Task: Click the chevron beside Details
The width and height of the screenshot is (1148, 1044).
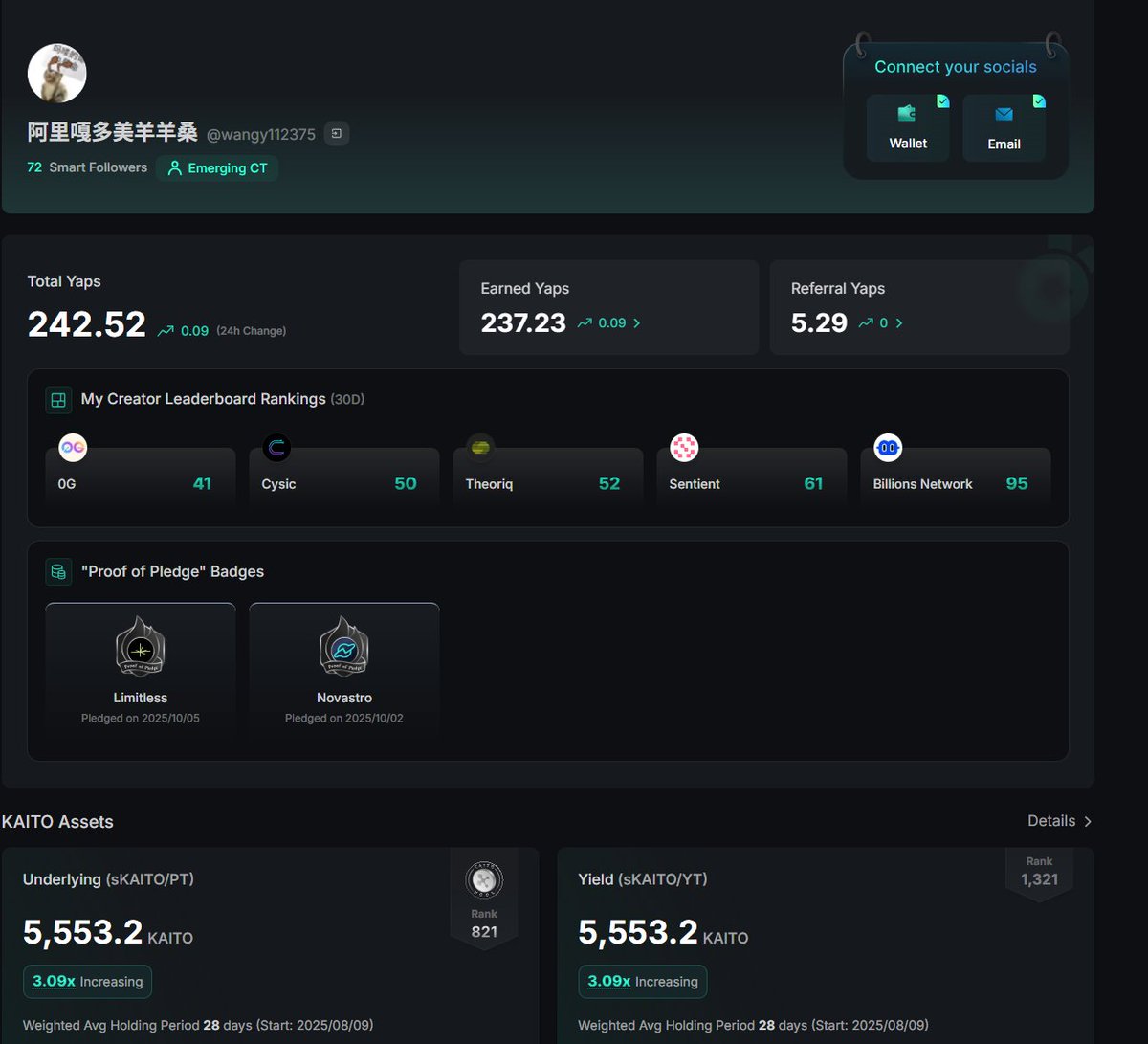Action: (1088, 822)
